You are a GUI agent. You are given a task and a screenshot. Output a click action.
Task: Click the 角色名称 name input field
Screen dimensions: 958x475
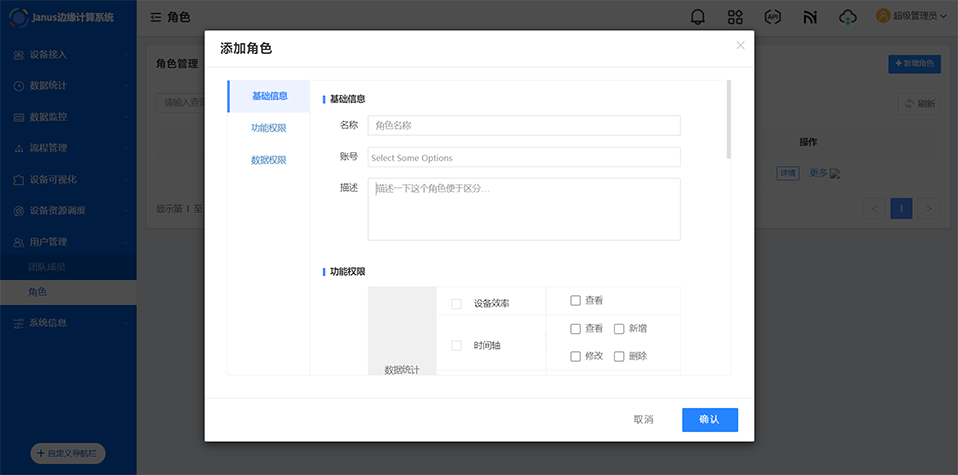(x=524, y=125)
